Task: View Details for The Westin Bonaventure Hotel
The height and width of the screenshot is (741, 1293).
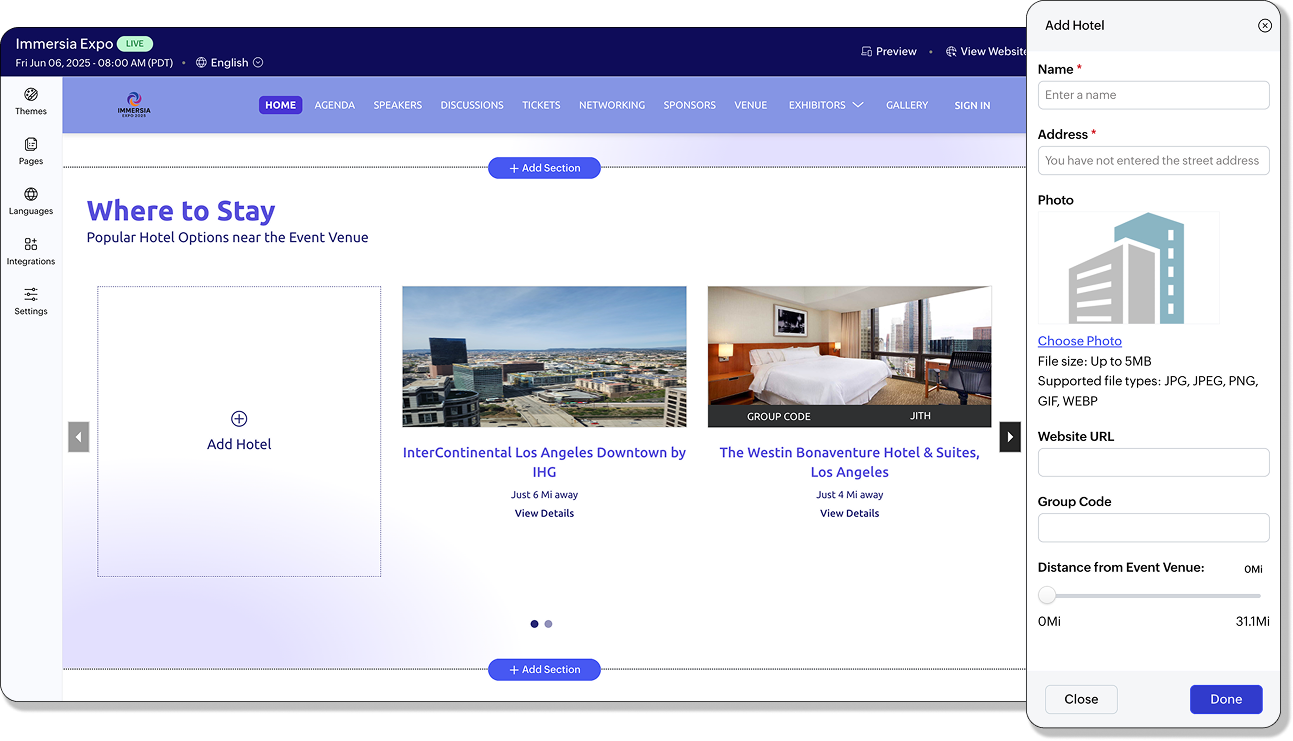Action: click(850, 514)
